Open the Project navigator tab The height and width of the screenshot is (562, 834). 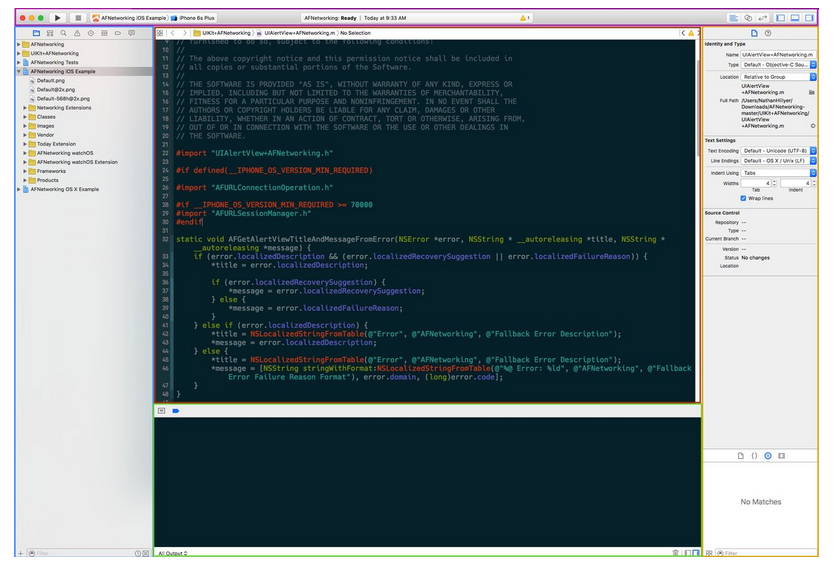(x=36, y=33)
